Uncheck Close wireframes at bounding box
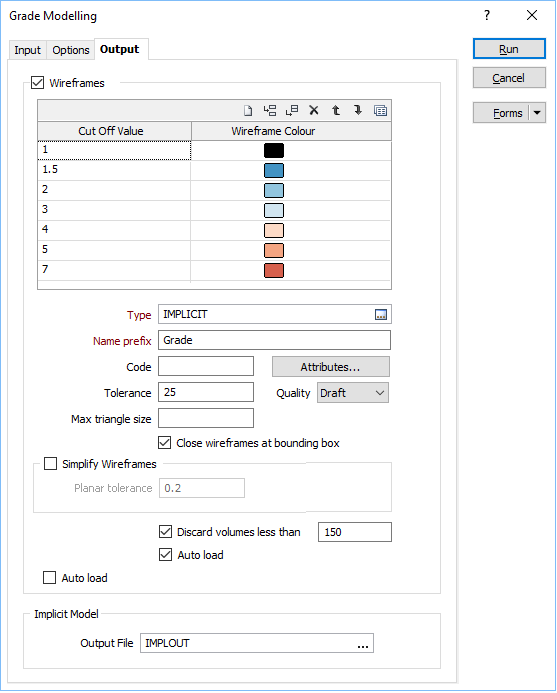Screen dimensions: 557x693 tap(165, 443)
